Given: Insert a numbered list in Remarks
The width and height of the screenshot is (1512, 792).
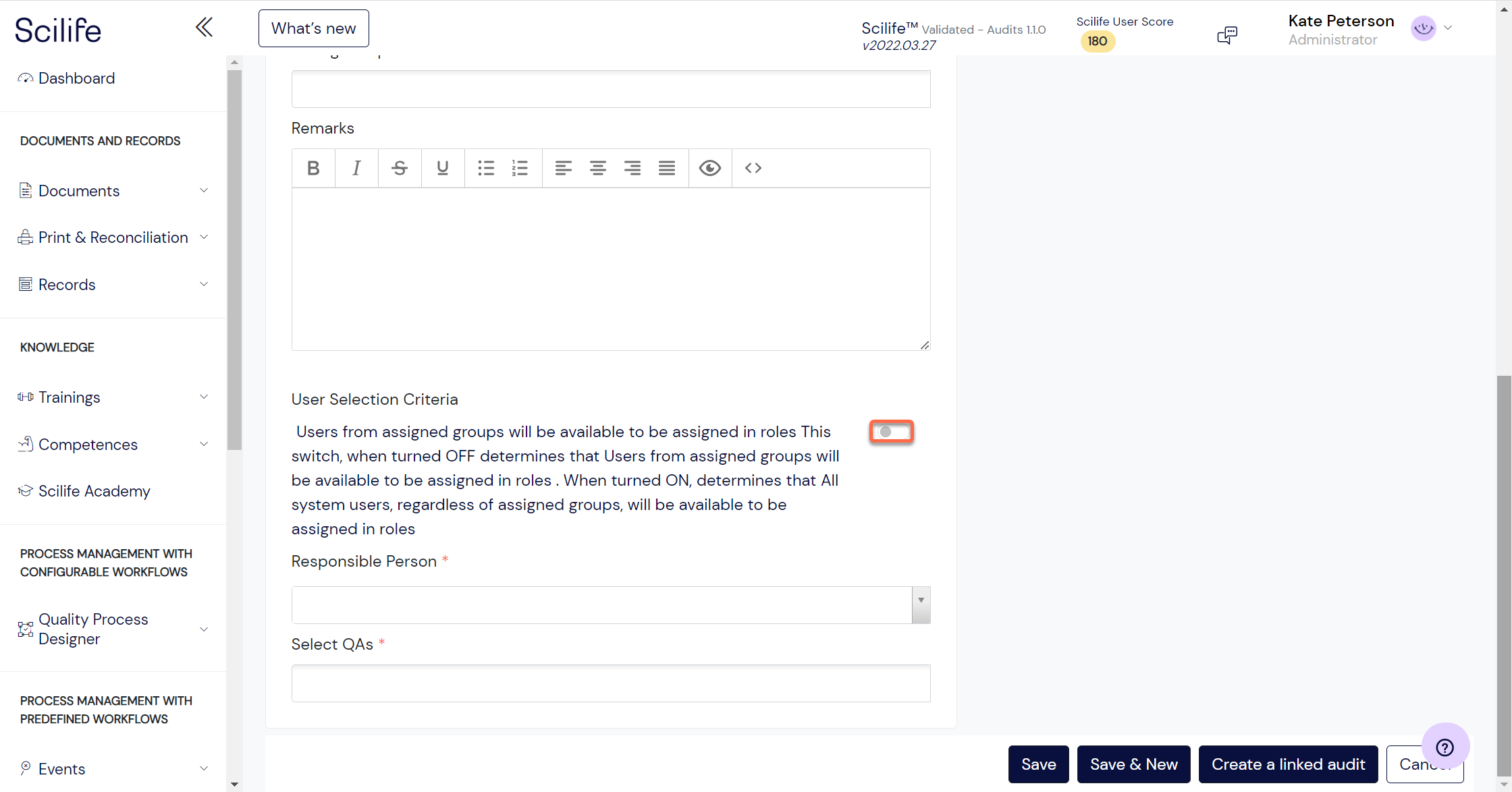Looking at the screenshot, I should 520,168.
